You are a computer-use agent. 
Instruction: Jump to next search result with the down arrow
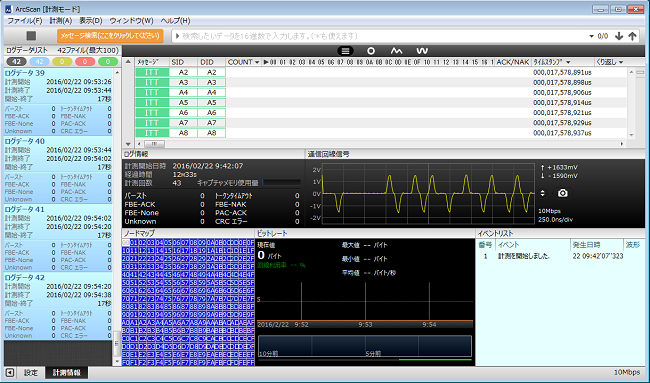[619, 36]
